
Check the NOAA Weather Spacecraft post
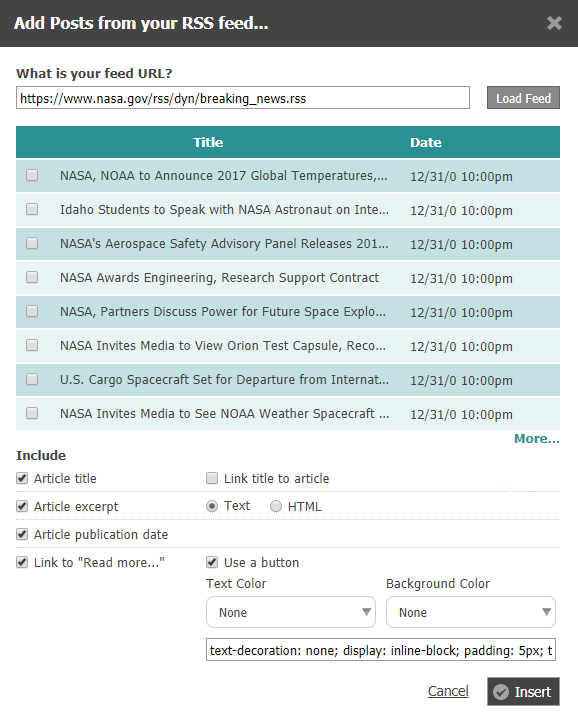click(32, 413)
